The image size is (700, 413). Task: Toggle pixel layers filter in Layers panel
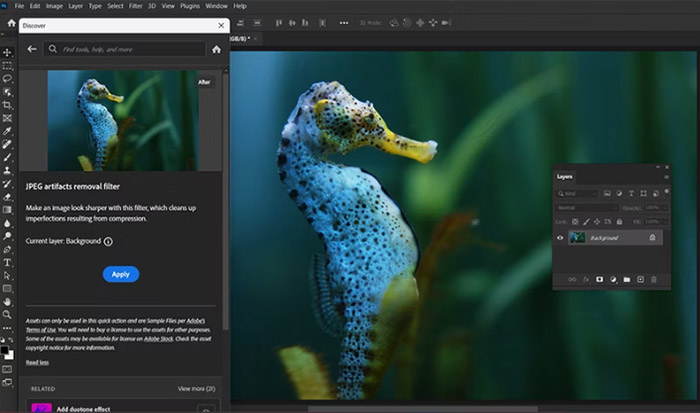point(607,193)
